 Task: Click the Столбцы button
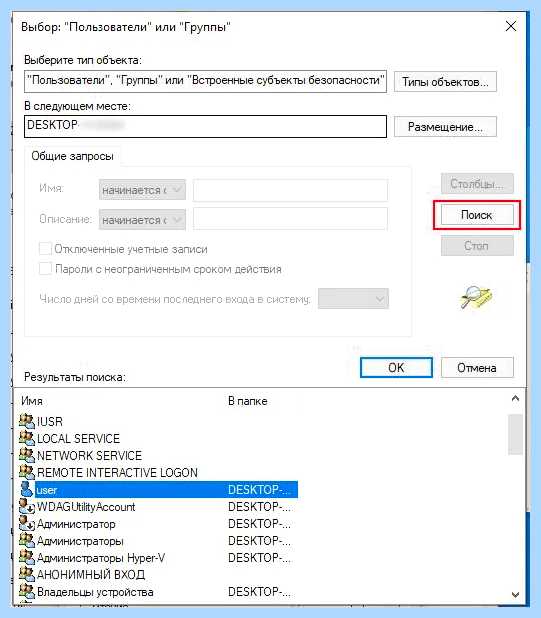click(477, 184)
